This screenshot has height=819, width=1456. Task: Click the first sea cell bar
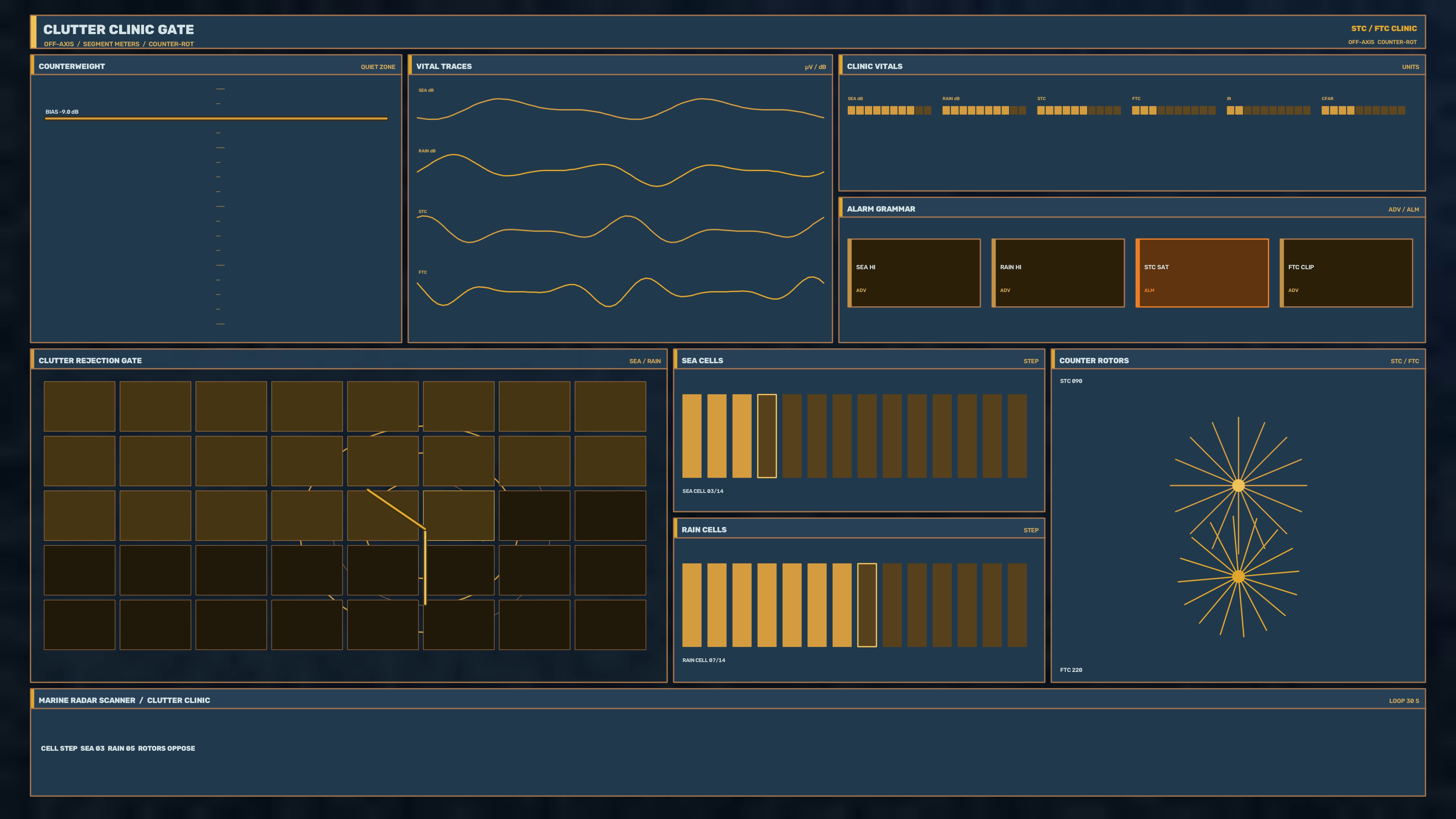(692, 436)
